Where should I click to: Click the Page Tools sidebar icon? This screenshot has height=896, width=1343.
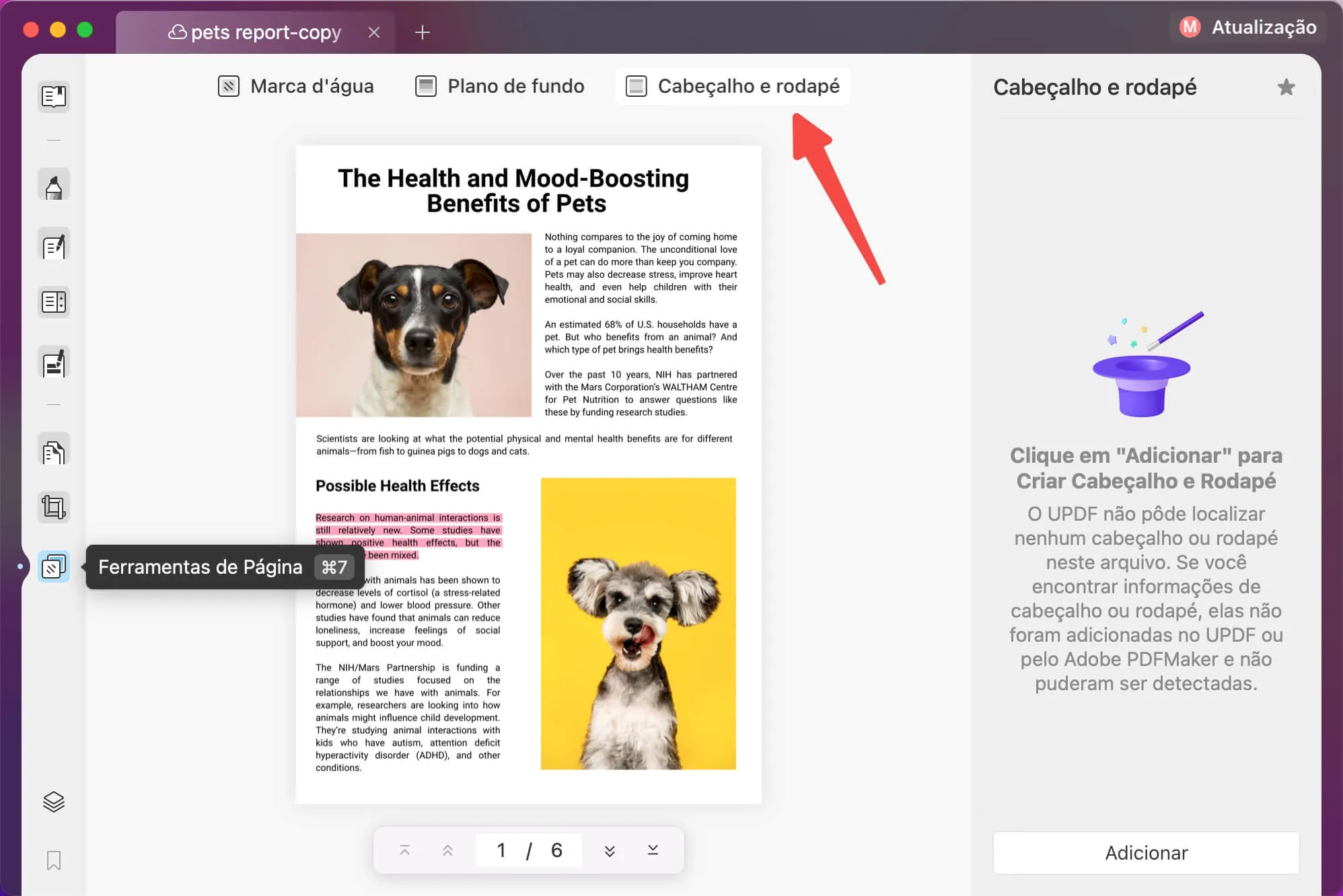point(54,566)
